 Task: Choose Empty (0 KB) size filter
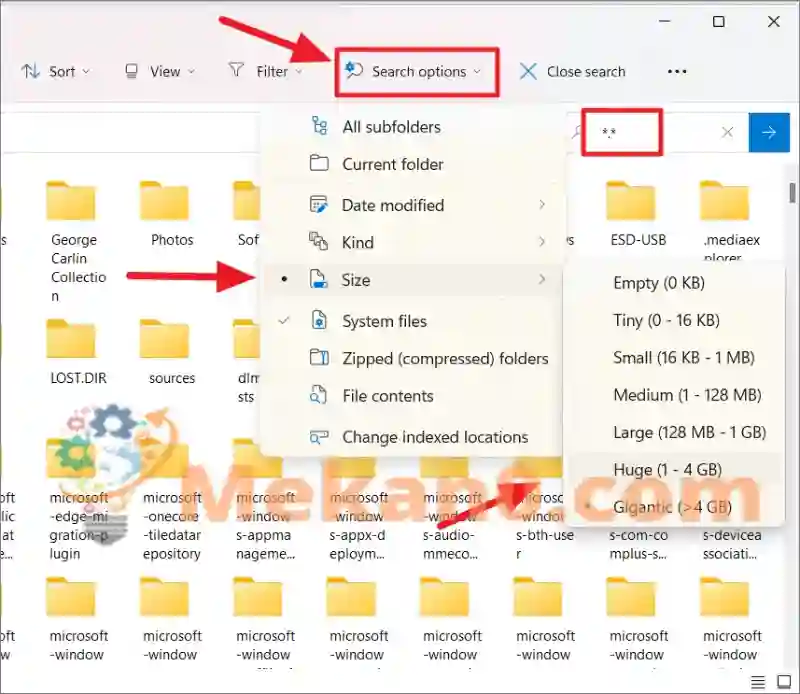673,283
